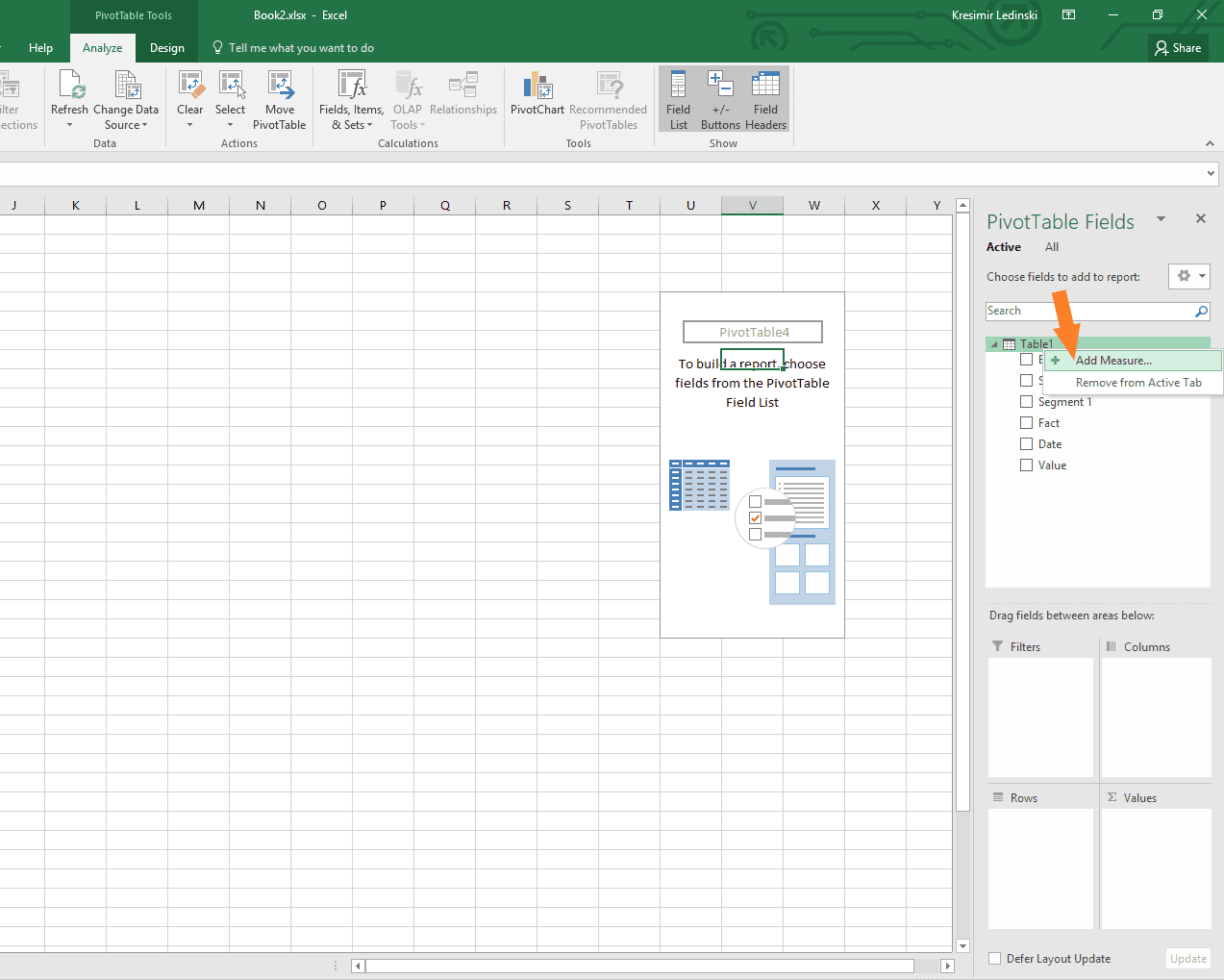The image size is (1224, 980).
Task: Check the Segment 1 field checkbox
Action: (1026, 401)
